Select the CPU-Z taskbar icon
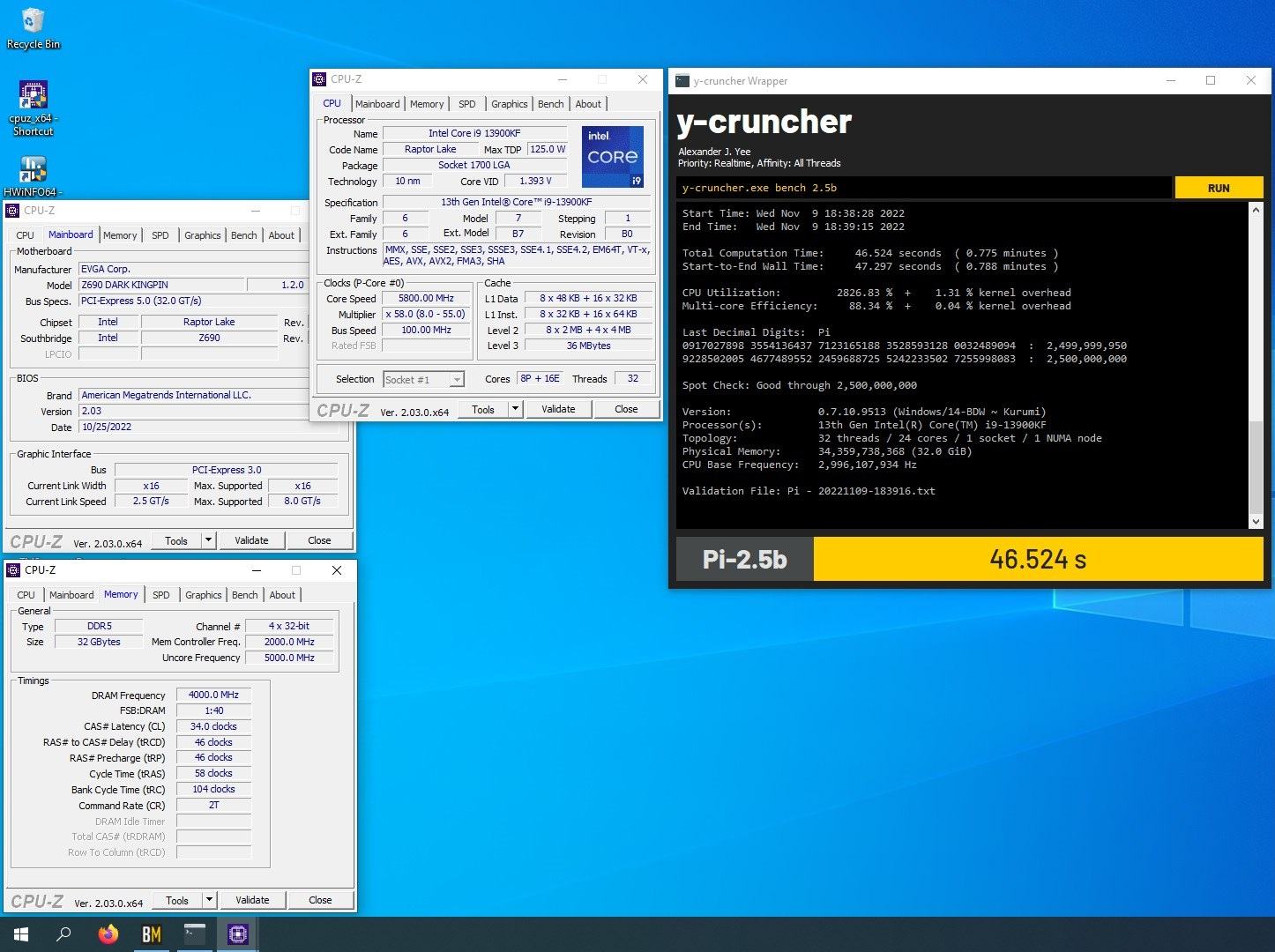 pos(237,934)
